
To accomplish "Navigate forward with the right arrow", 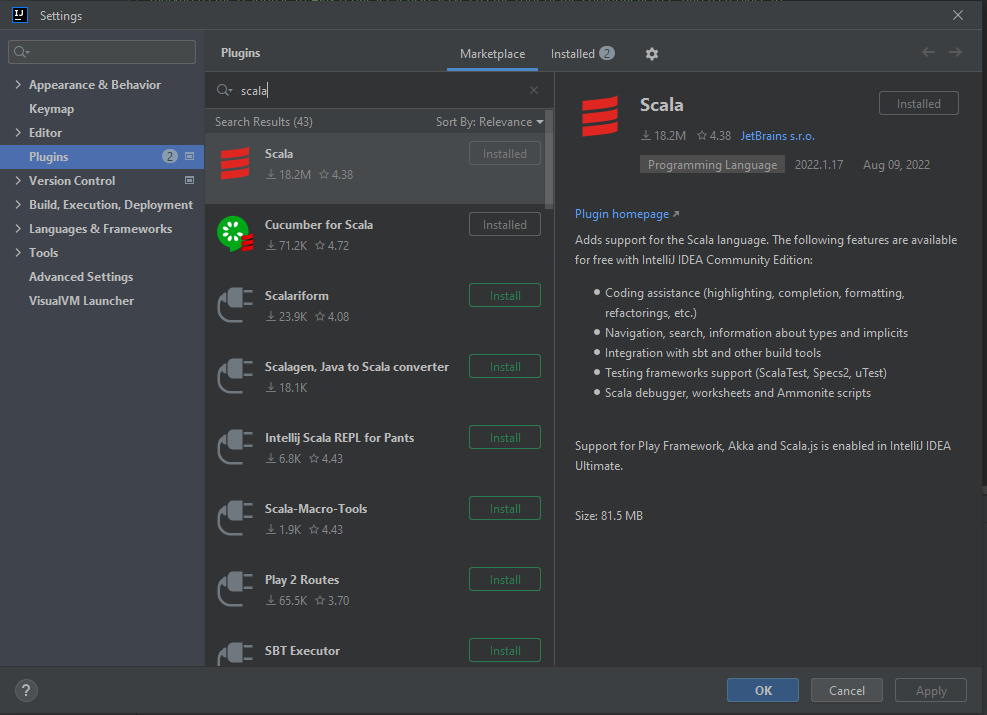I will [x=955, y=52].
